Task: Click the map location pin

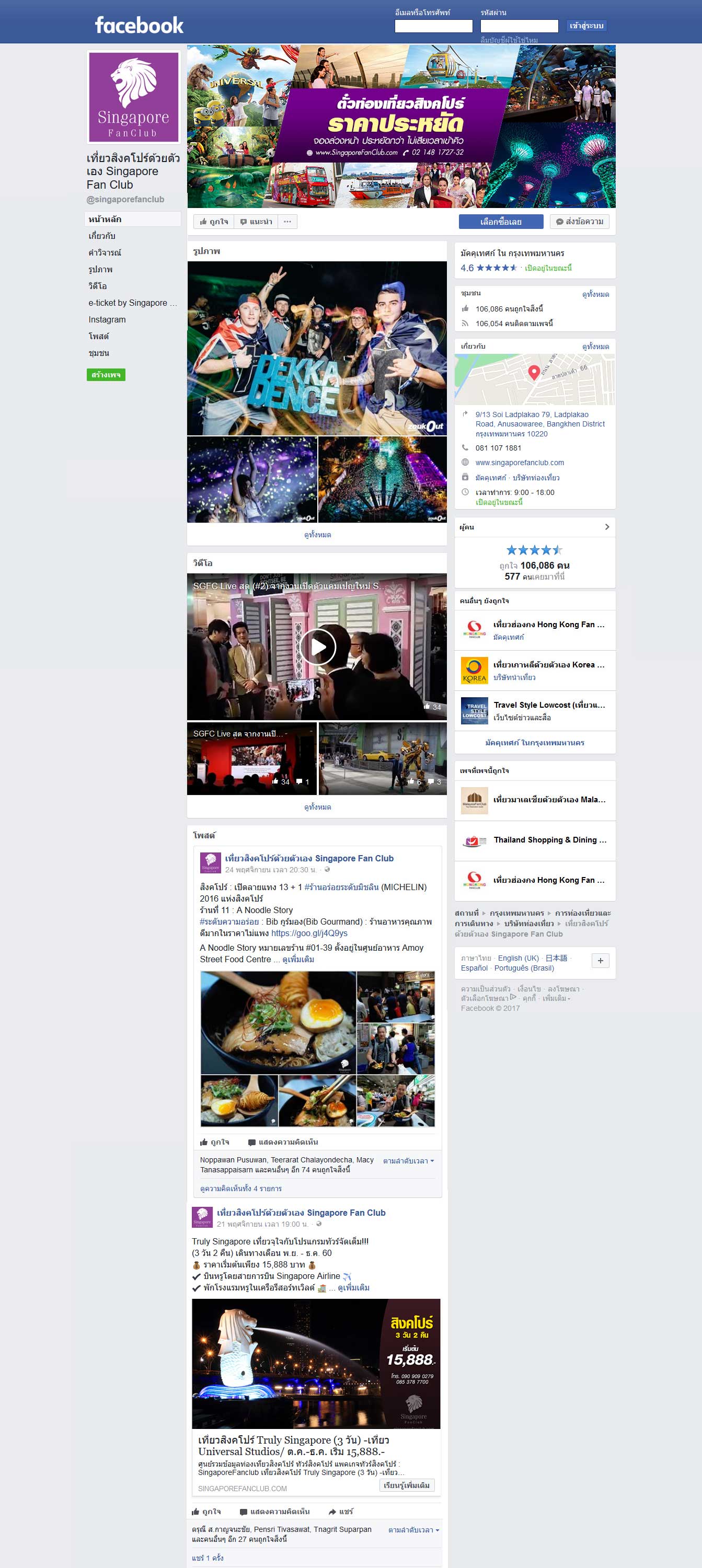Action: click(534, 372)
